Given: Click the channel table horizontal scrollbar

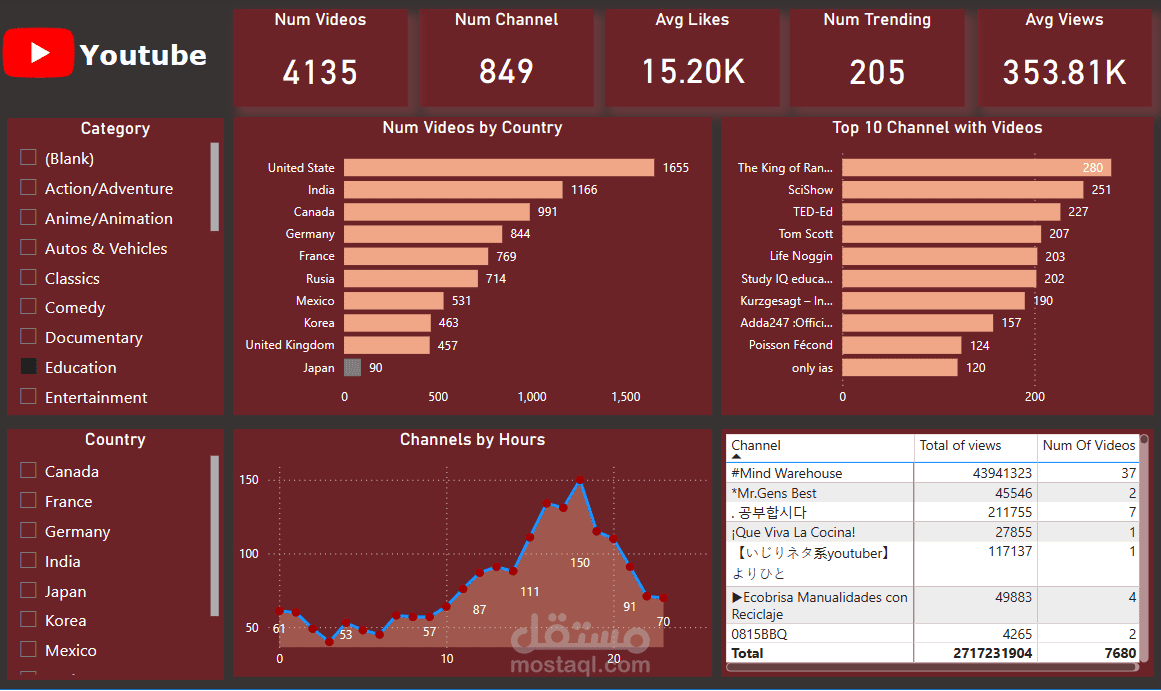Looking at the screenshot, I should (x=932, y=667).
